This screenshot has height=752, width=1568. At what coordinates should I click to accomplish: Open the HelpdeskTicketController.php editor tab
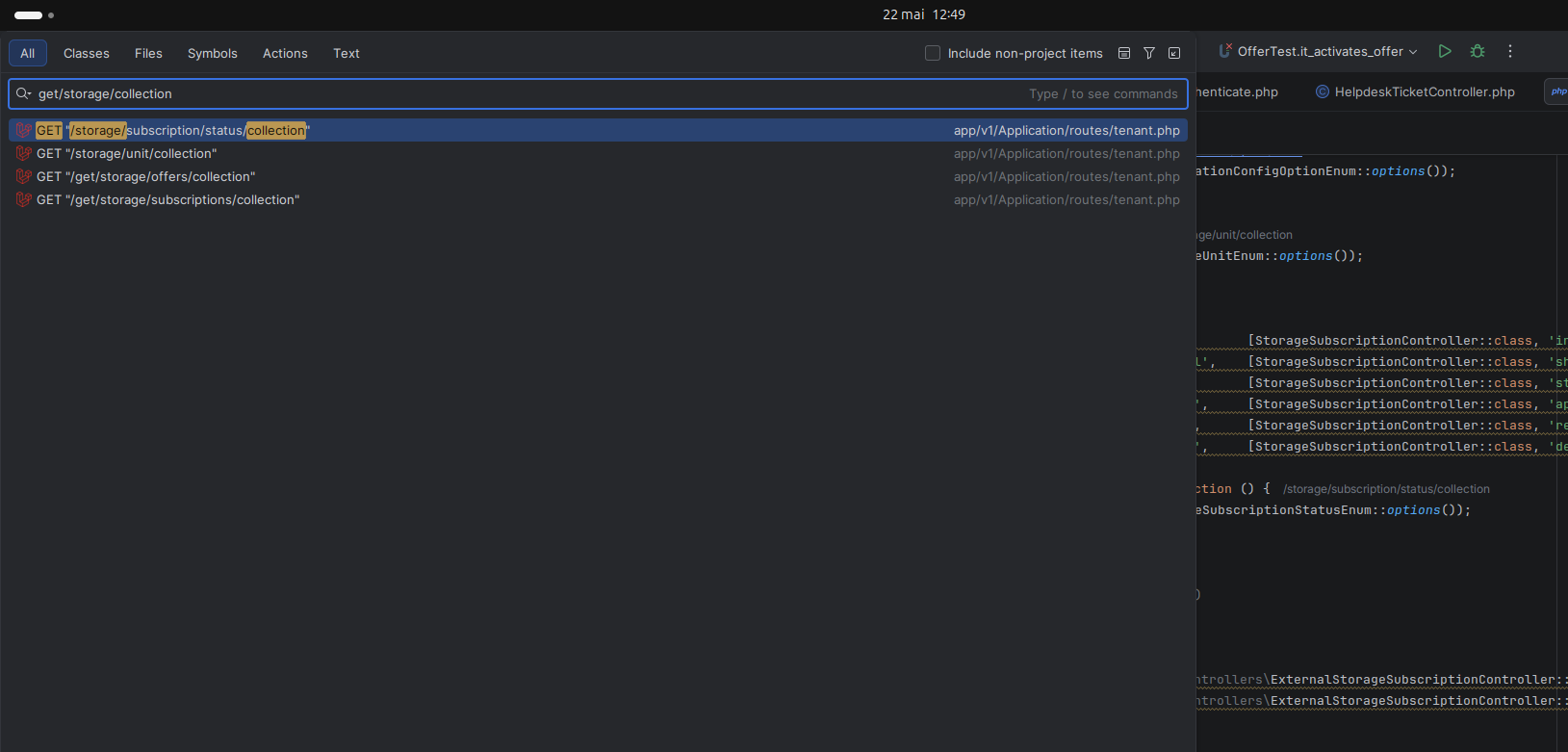(1415, 91)
